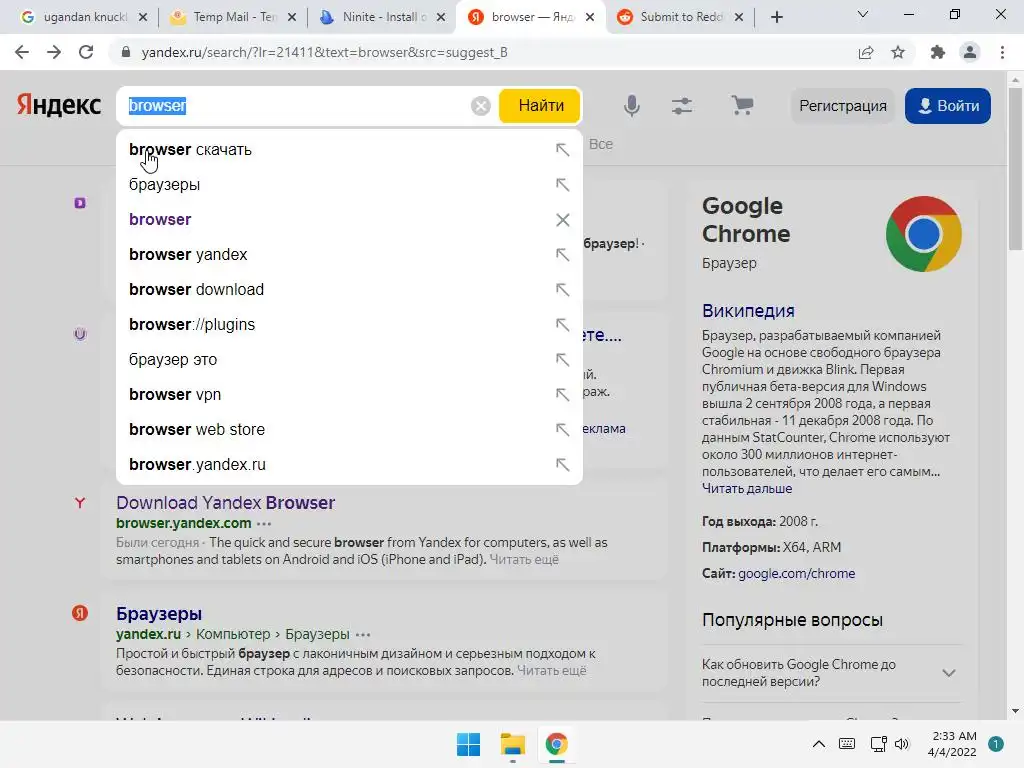Click the 'Читать дальше' link
1024x768 pixels.
[x=747, y=488]
